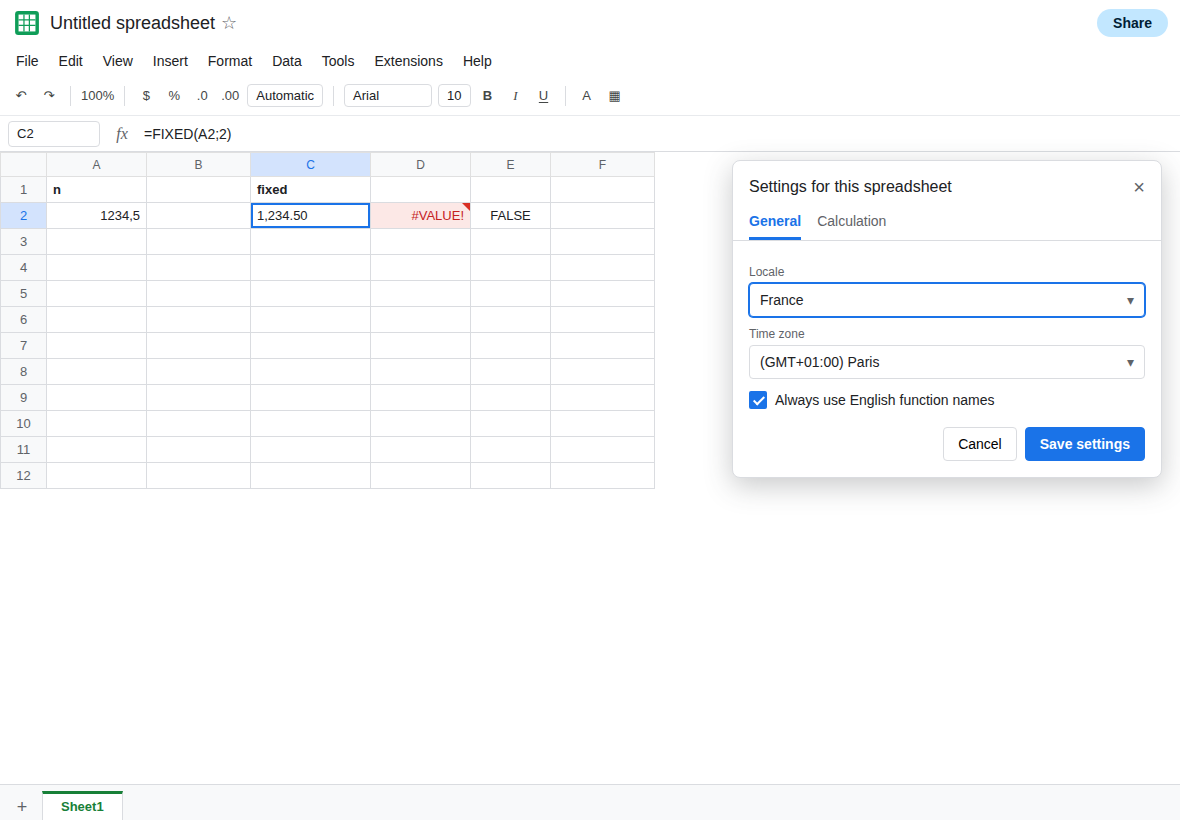Click the Share button
The width and height of the screenshot is (1180, 820).
(1132, 23)
